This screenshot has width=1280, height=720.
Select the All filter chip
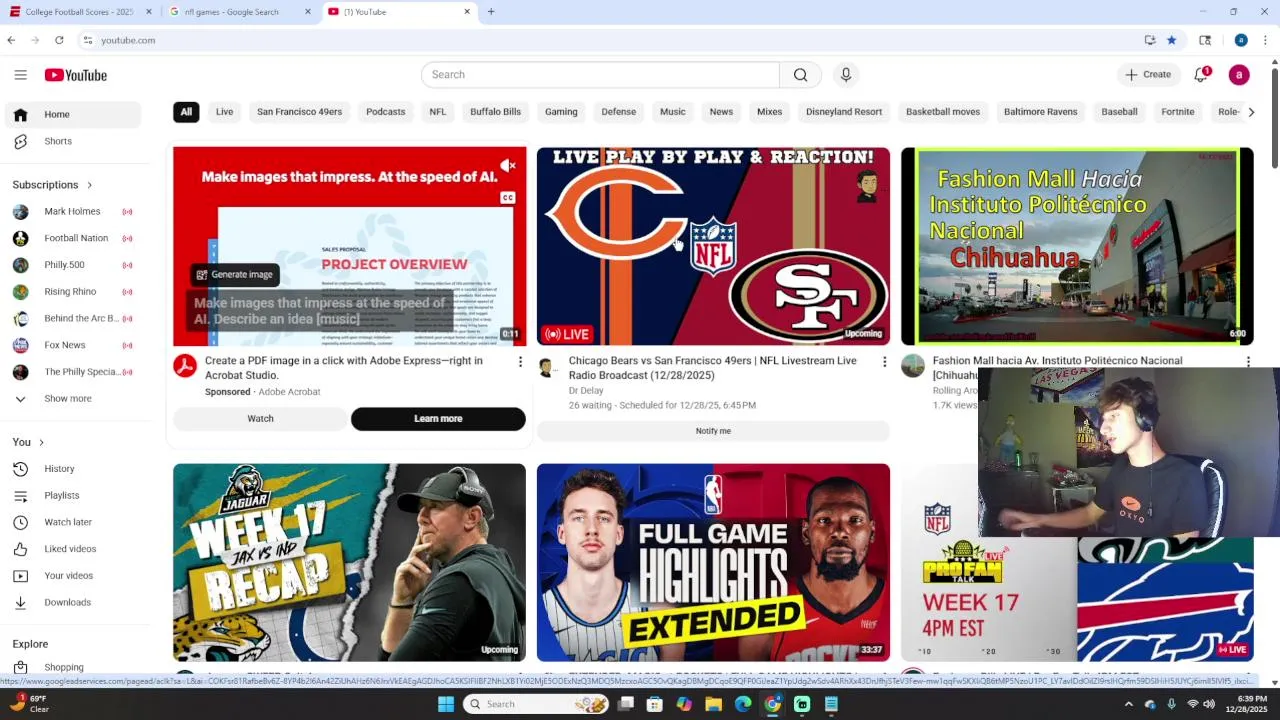pos(186,112)
